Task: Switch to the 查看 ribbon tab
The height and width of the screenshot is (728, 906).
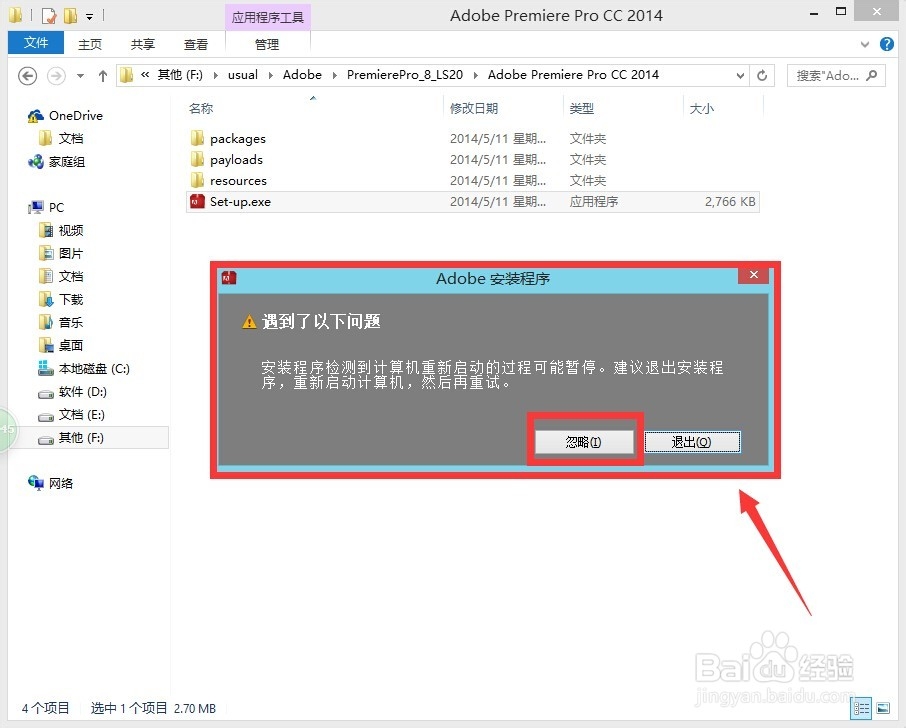Action: tap(196, 44)
